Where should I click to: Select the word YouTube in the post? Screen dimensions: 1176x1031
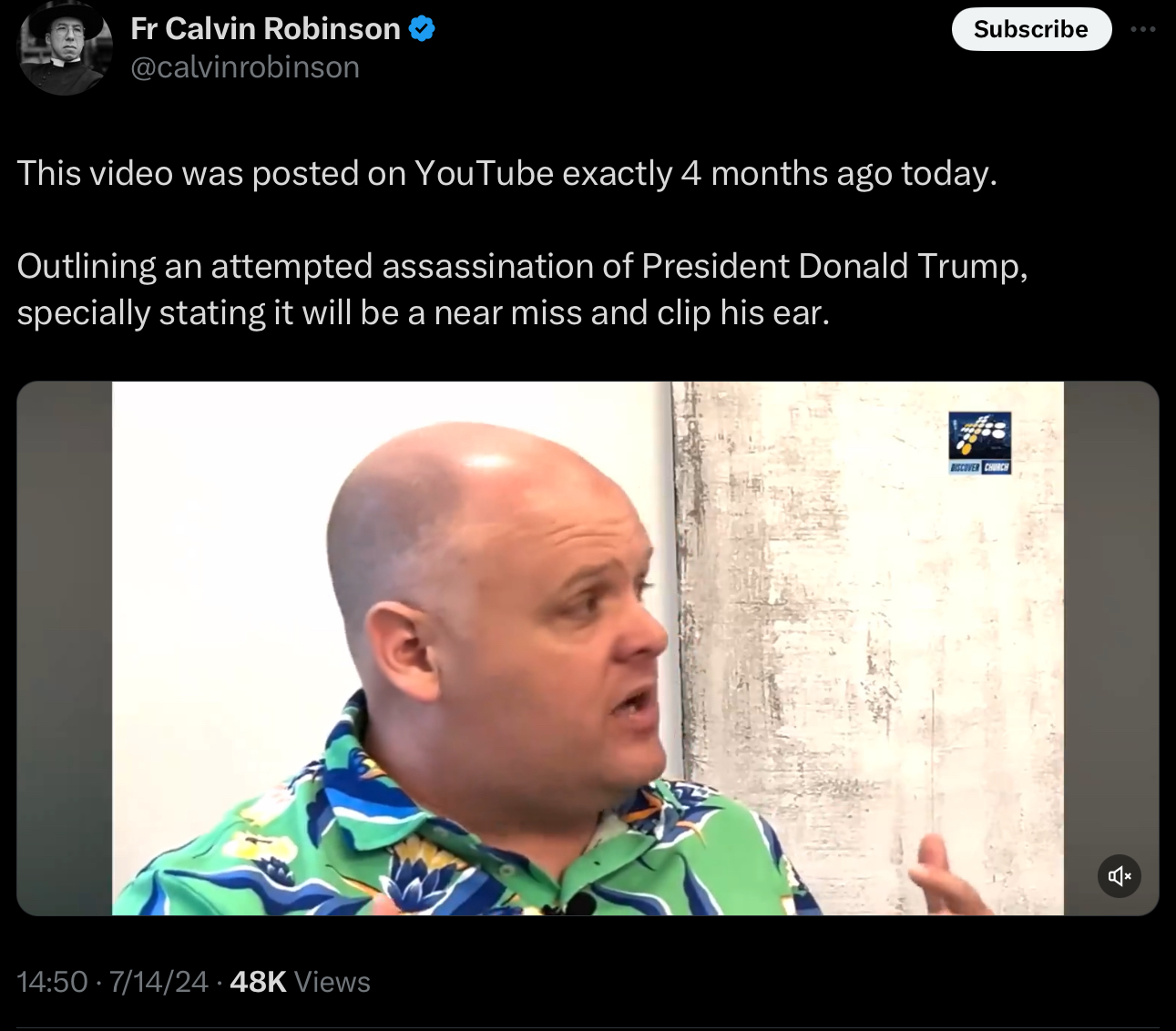484,173
